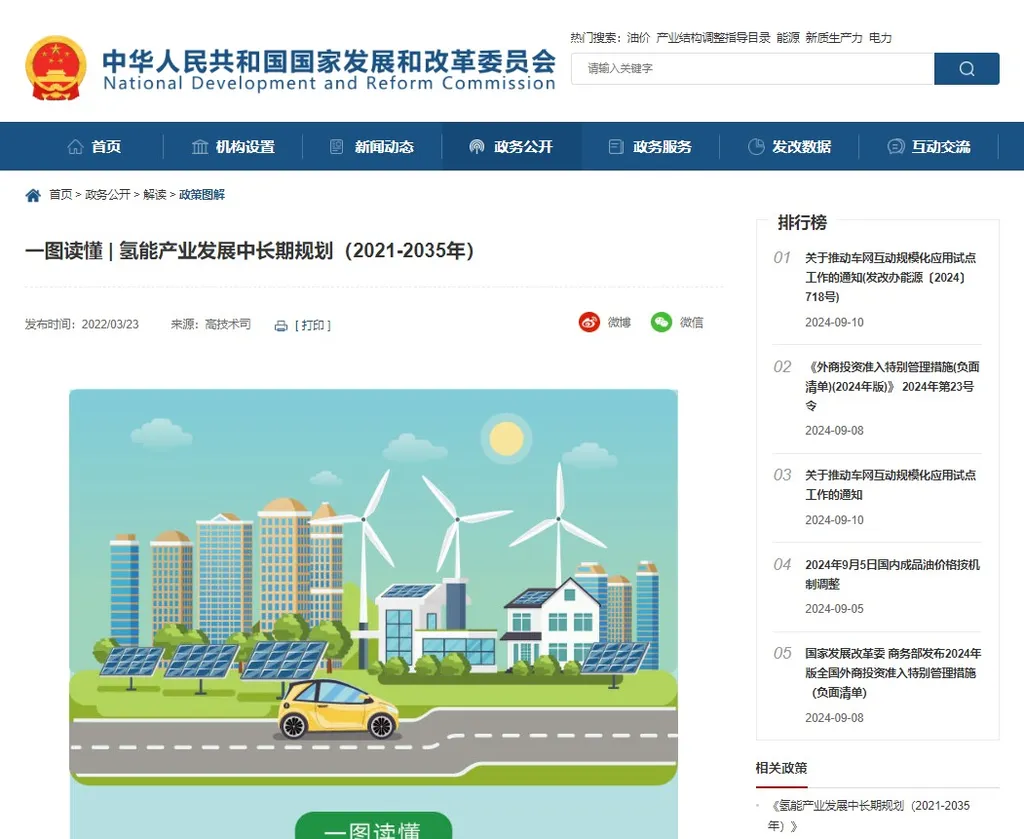Click the breadcrumb house icon
1024x839 pixels.
pyautogui.click(x=33, y=195)
